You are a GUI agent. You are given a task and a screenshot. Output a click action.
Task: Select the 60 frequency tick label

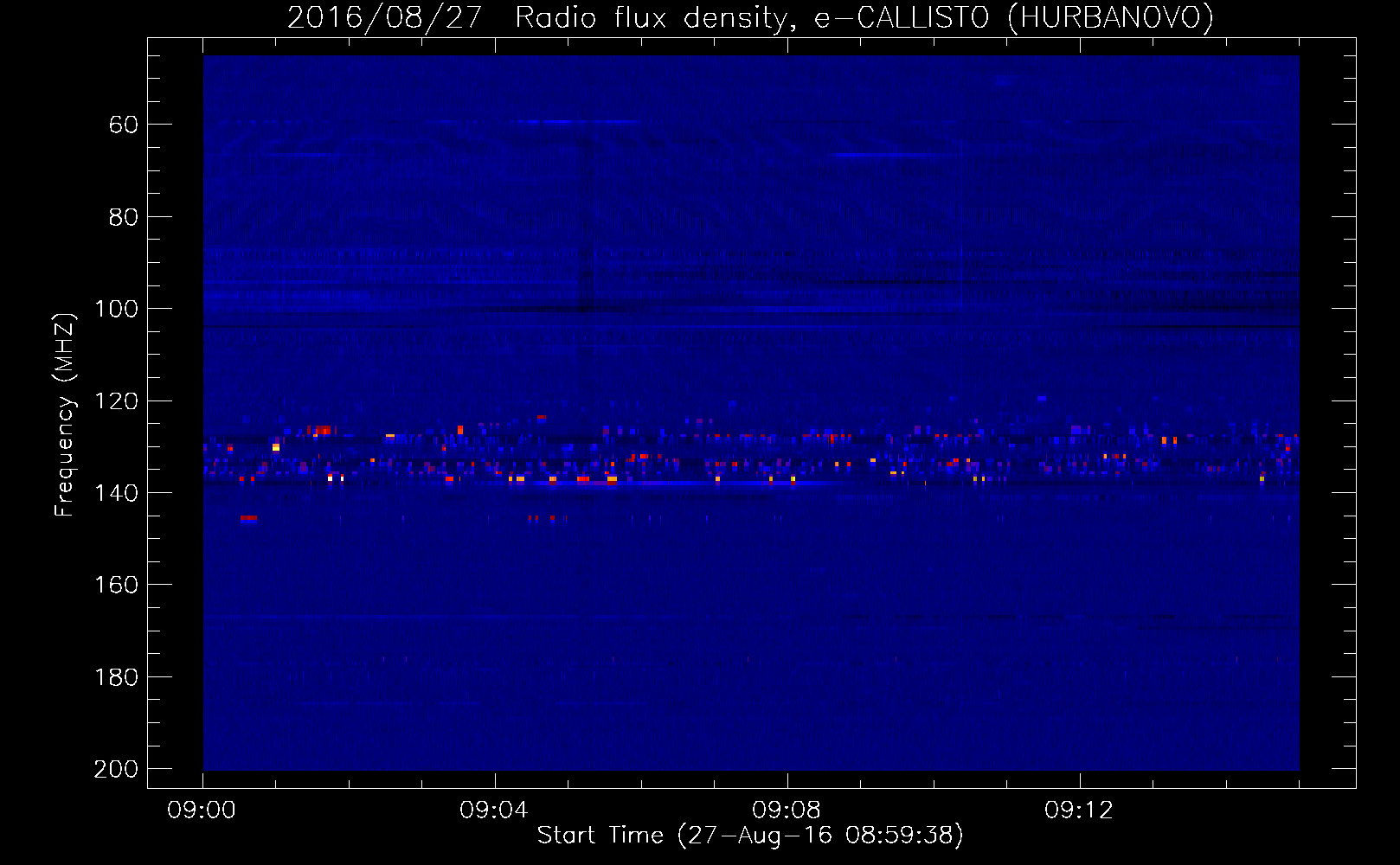[124, 125]
